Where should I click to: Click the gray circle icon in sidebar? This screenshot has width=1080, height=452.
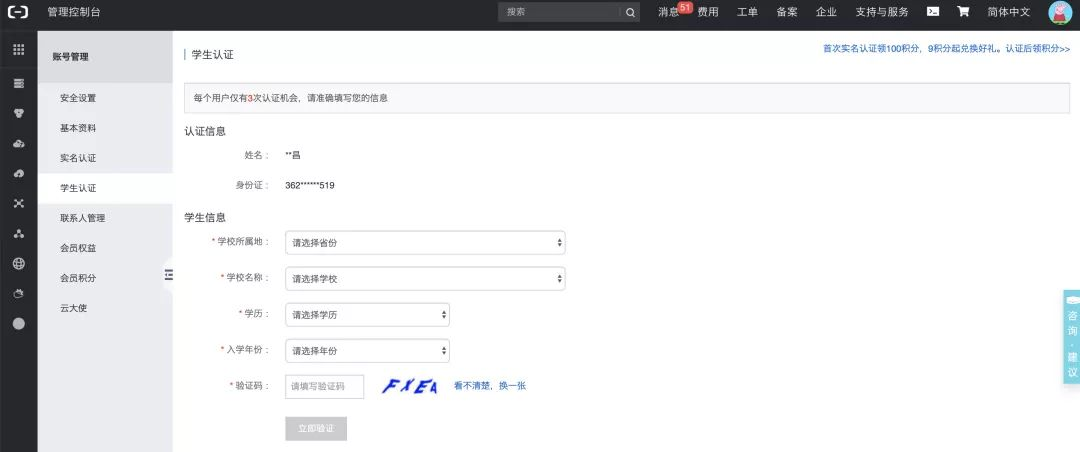(x=19, y=323)
